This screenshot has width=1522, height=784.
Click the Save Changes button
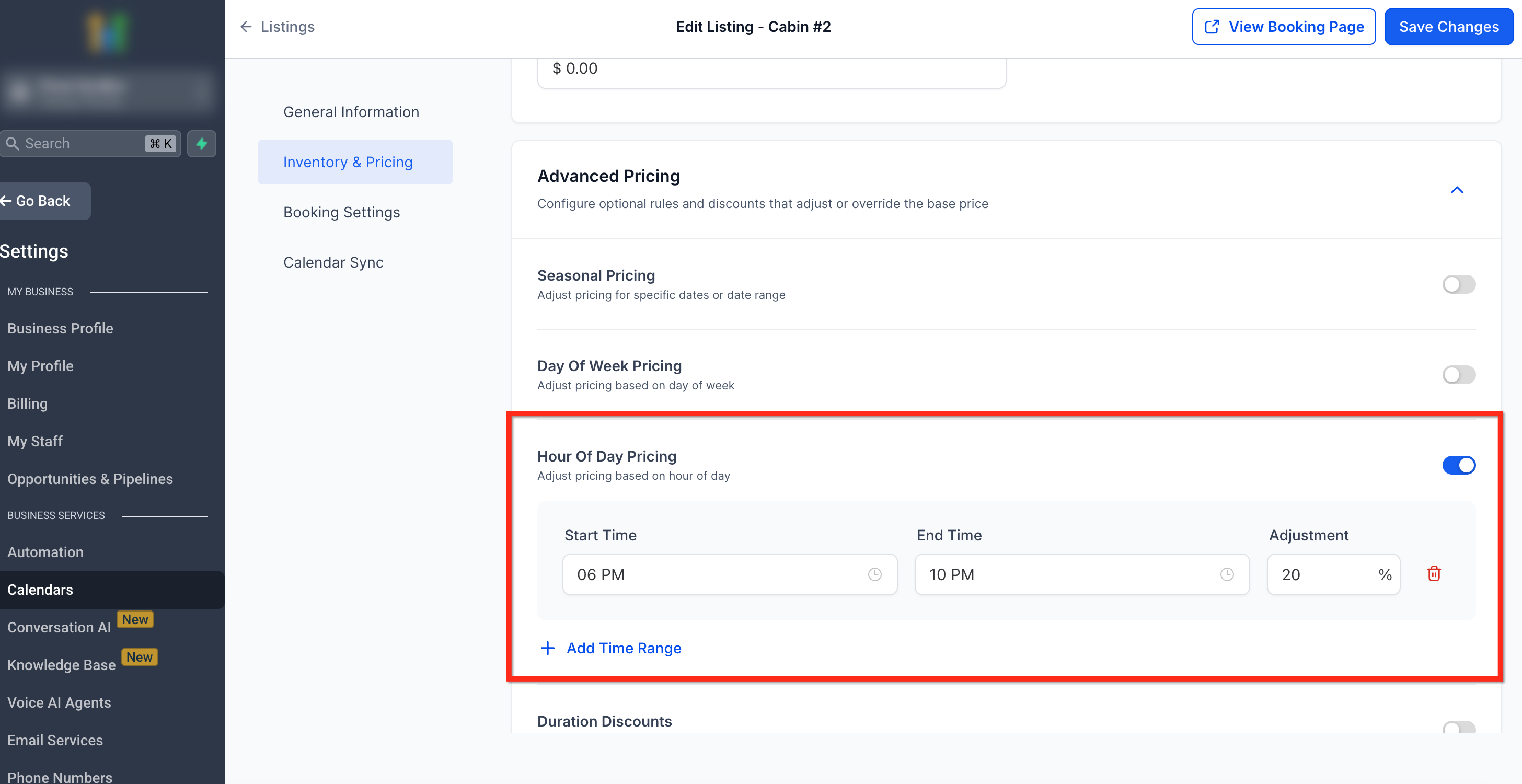tap(1448, 27)
